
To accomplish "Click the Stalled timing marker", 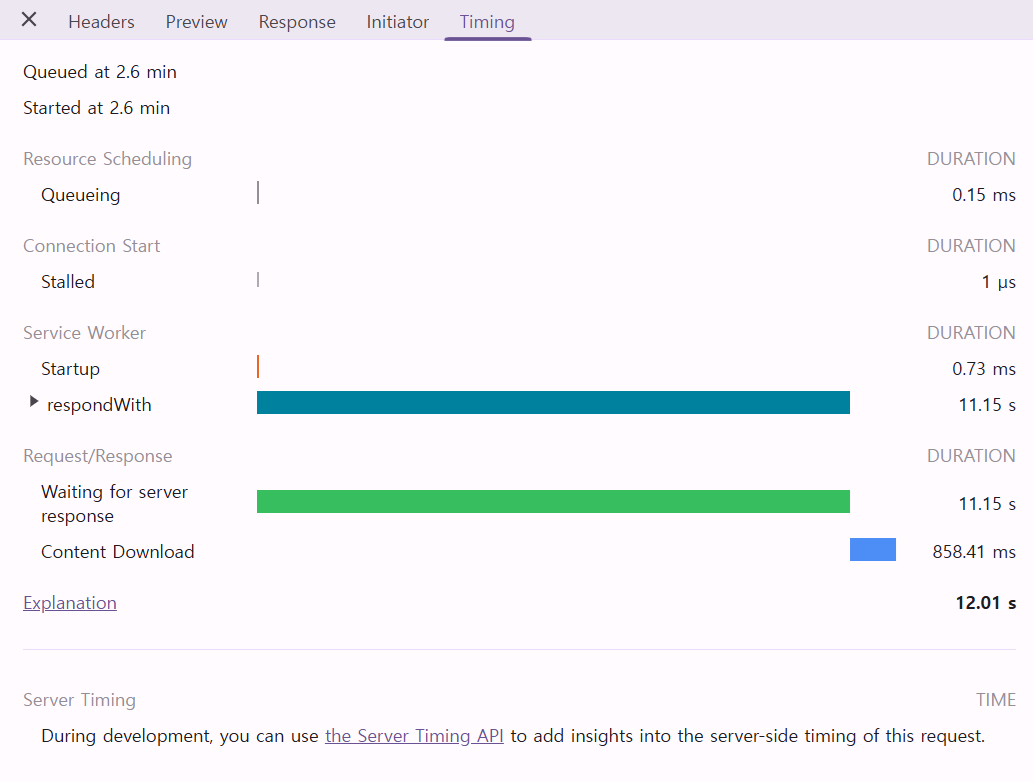I will point(258,280).
